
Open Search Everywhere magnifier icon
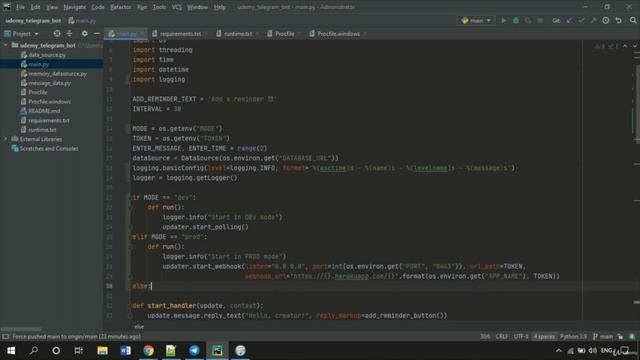[633, 20]
